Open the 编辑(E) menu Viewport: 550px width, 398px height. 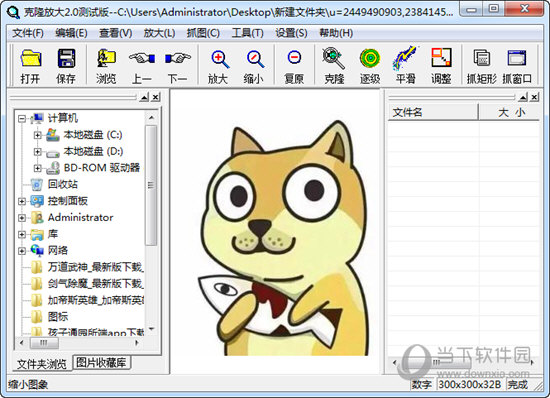click(72, 33)
